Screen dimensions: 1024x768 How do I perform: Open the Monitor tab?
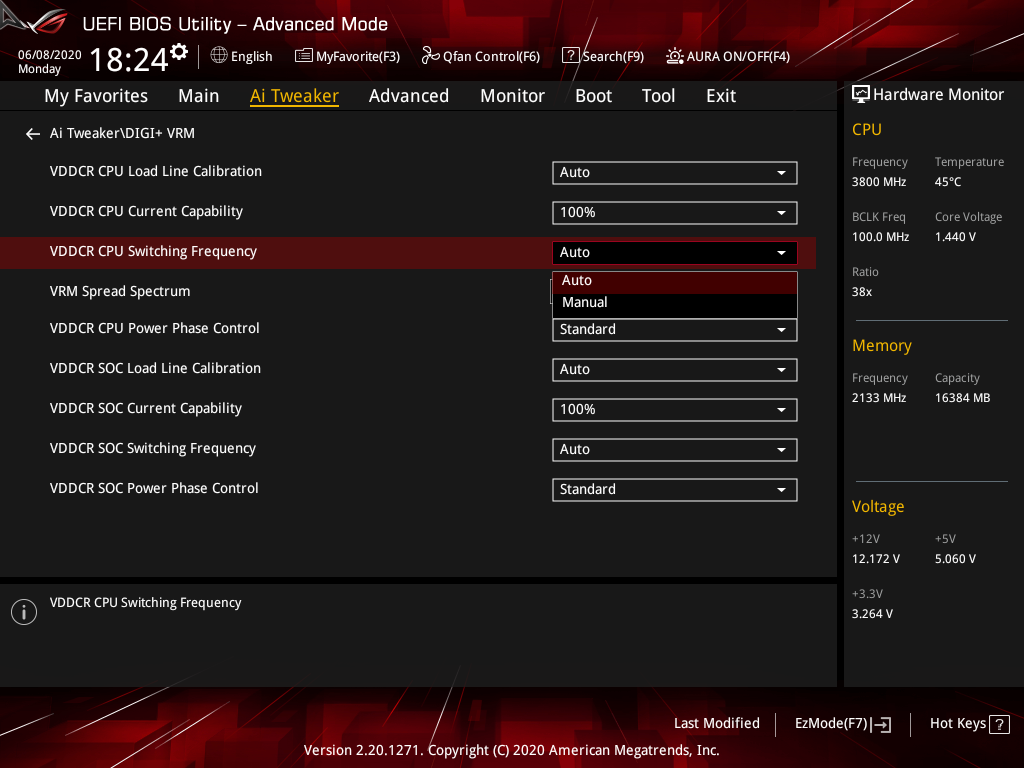coord(513,96)
